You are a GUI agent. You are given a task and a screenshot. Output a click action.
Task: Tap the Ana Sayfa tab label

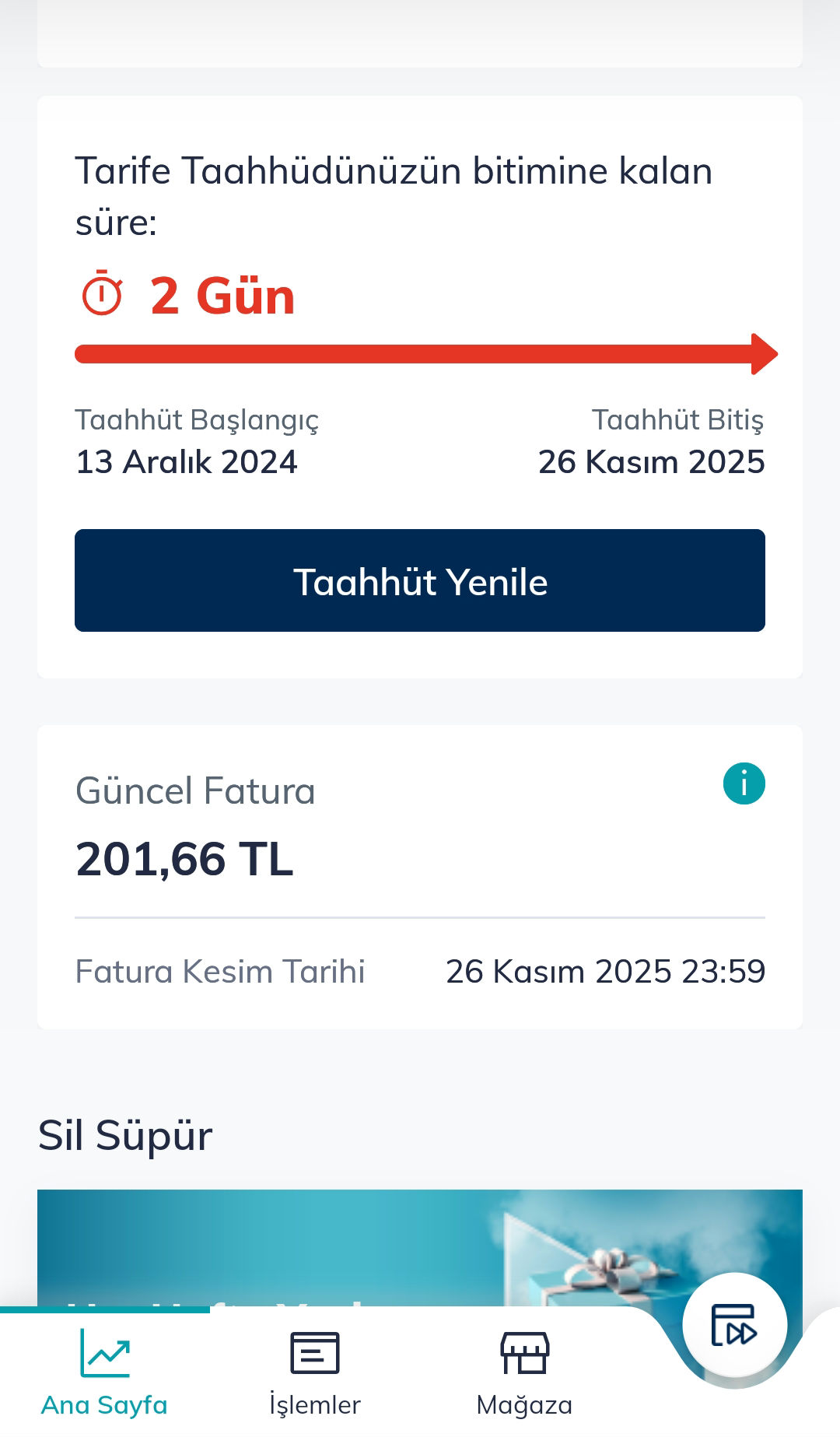pyautogui.click(x=104, y=1405)
